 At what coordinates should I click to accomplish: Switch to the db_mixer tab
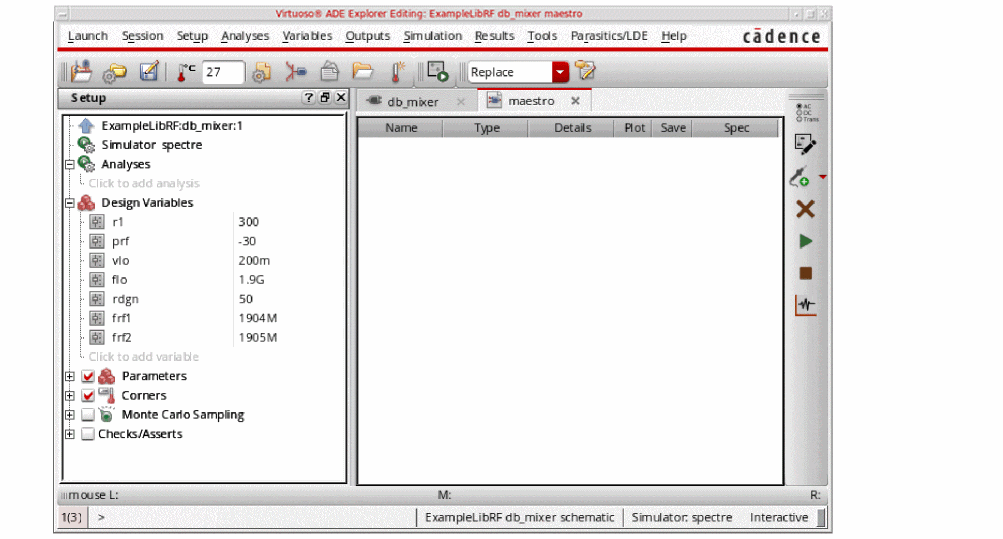412,102
